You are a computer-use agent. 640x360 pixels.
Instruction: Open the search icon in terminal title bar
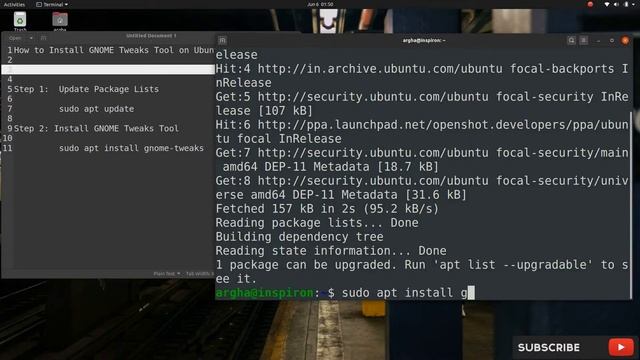point(571,40)
